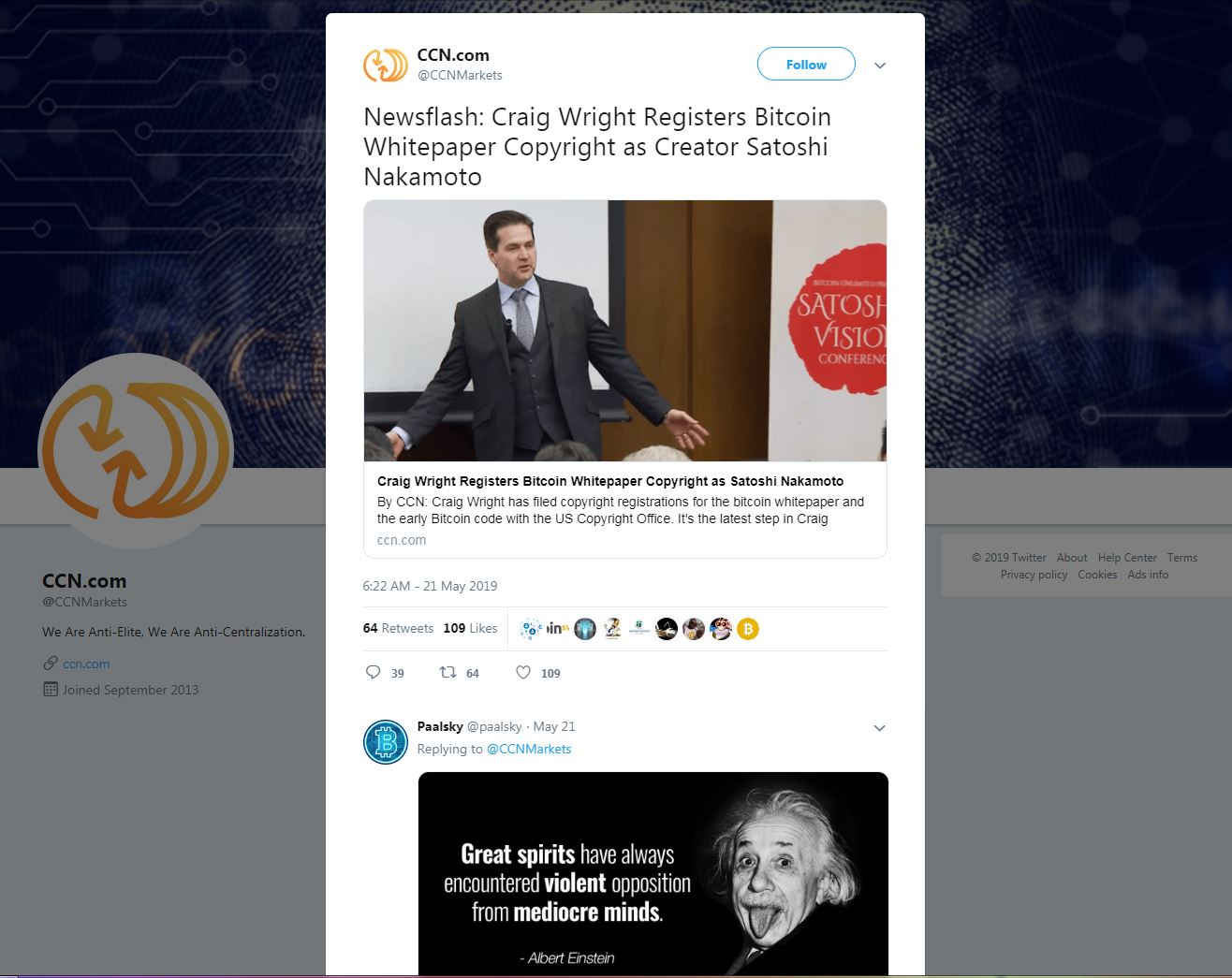Click the large CCN profile logo
1232x978 pixels.
136,451
